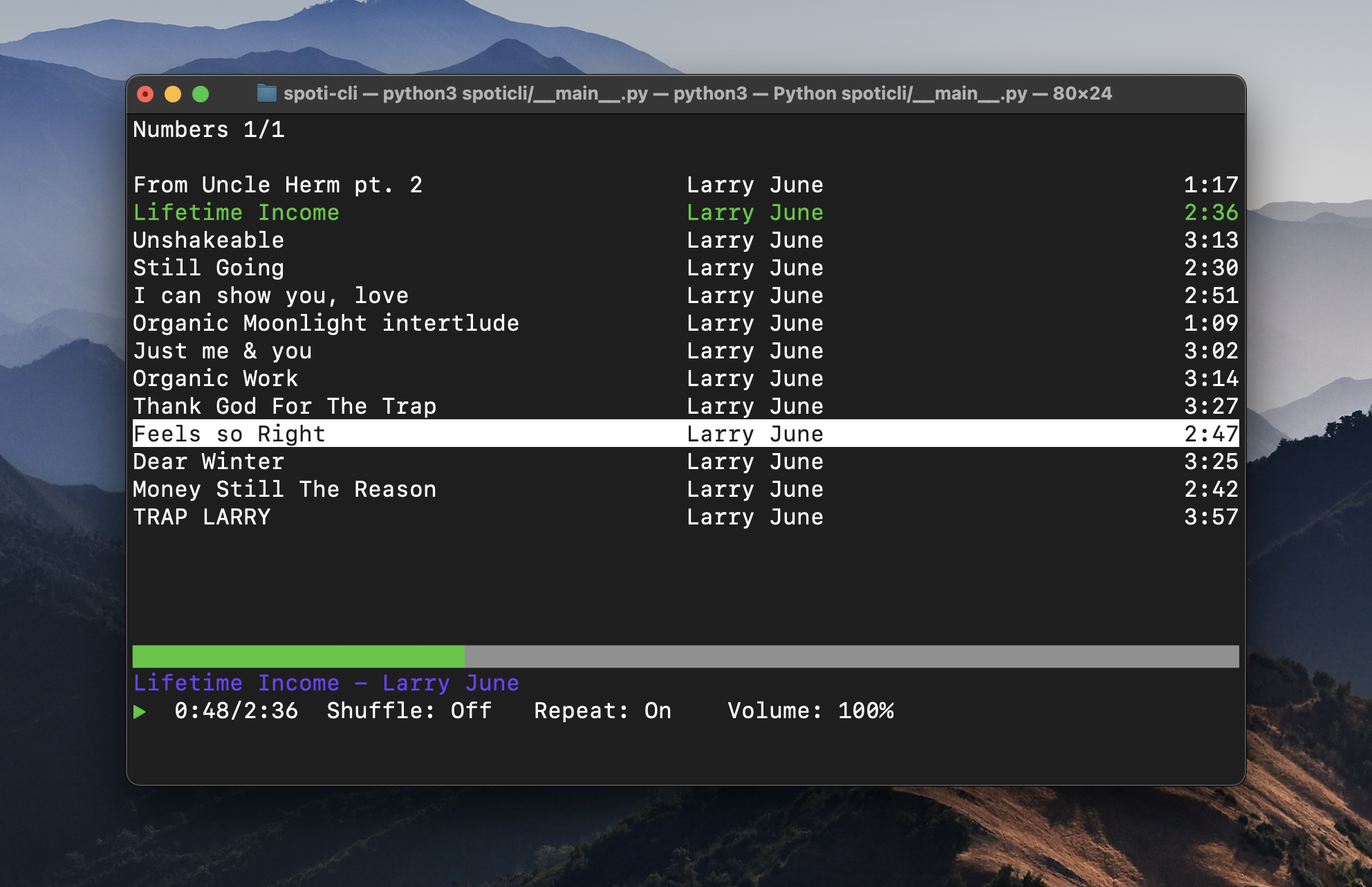Open the now playing track "Lifetime Income – Larry June"
Viewport: 1372px width, 887px height.
point(325,683)
